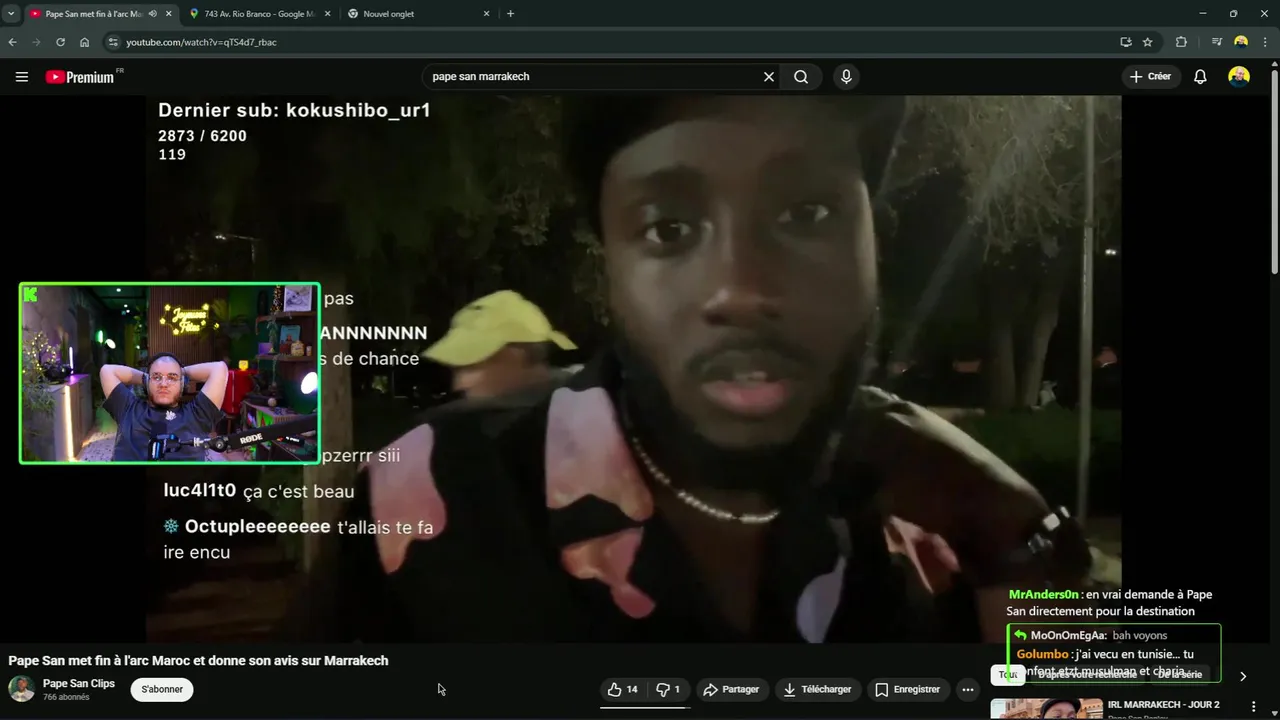Open the Pape San Clips channel avatar
The image size is (1280, 720).
[x=21, y=688]
